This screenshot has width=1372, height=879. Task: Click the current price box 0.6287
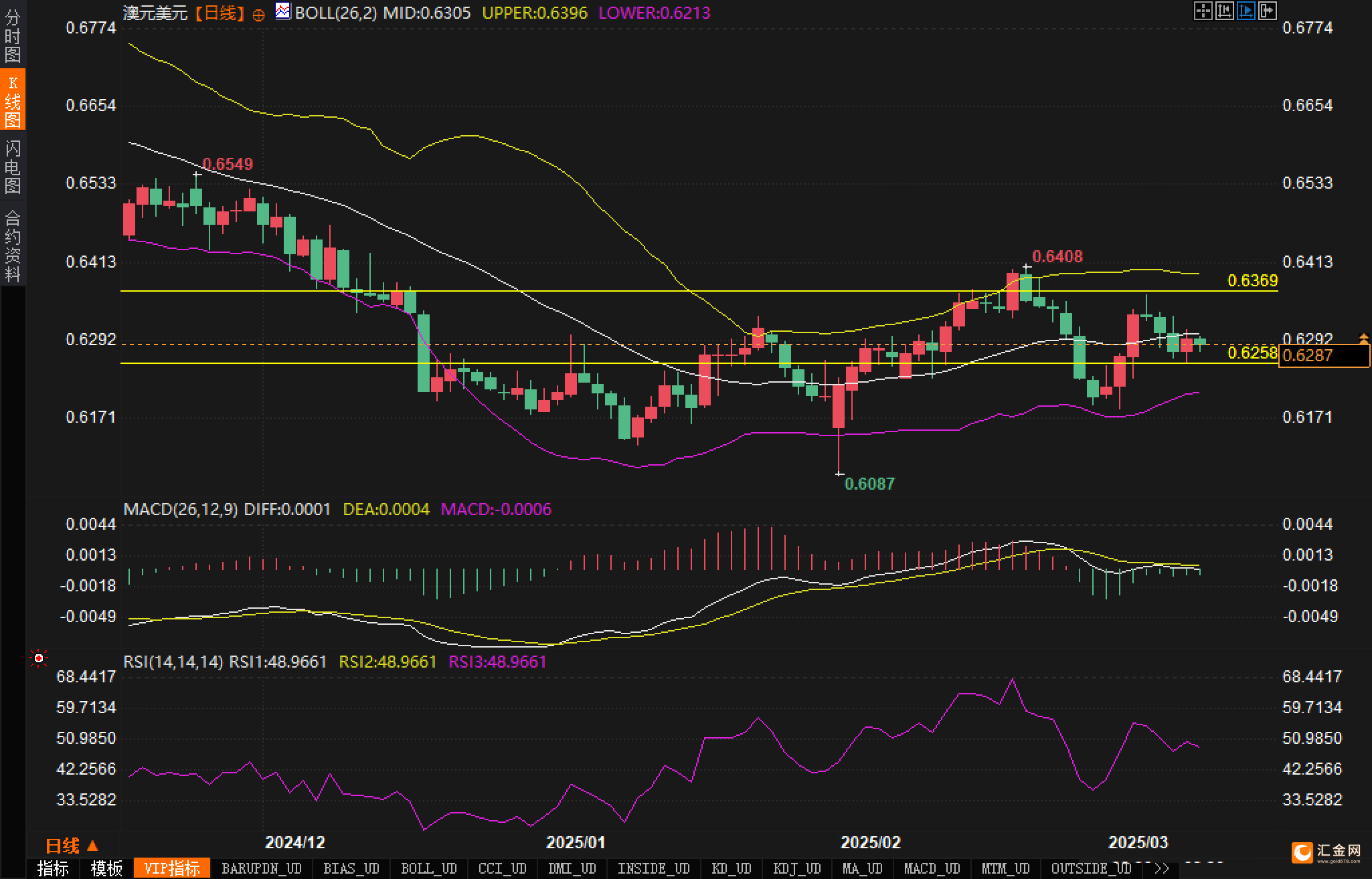click(x=1324, y=356)
